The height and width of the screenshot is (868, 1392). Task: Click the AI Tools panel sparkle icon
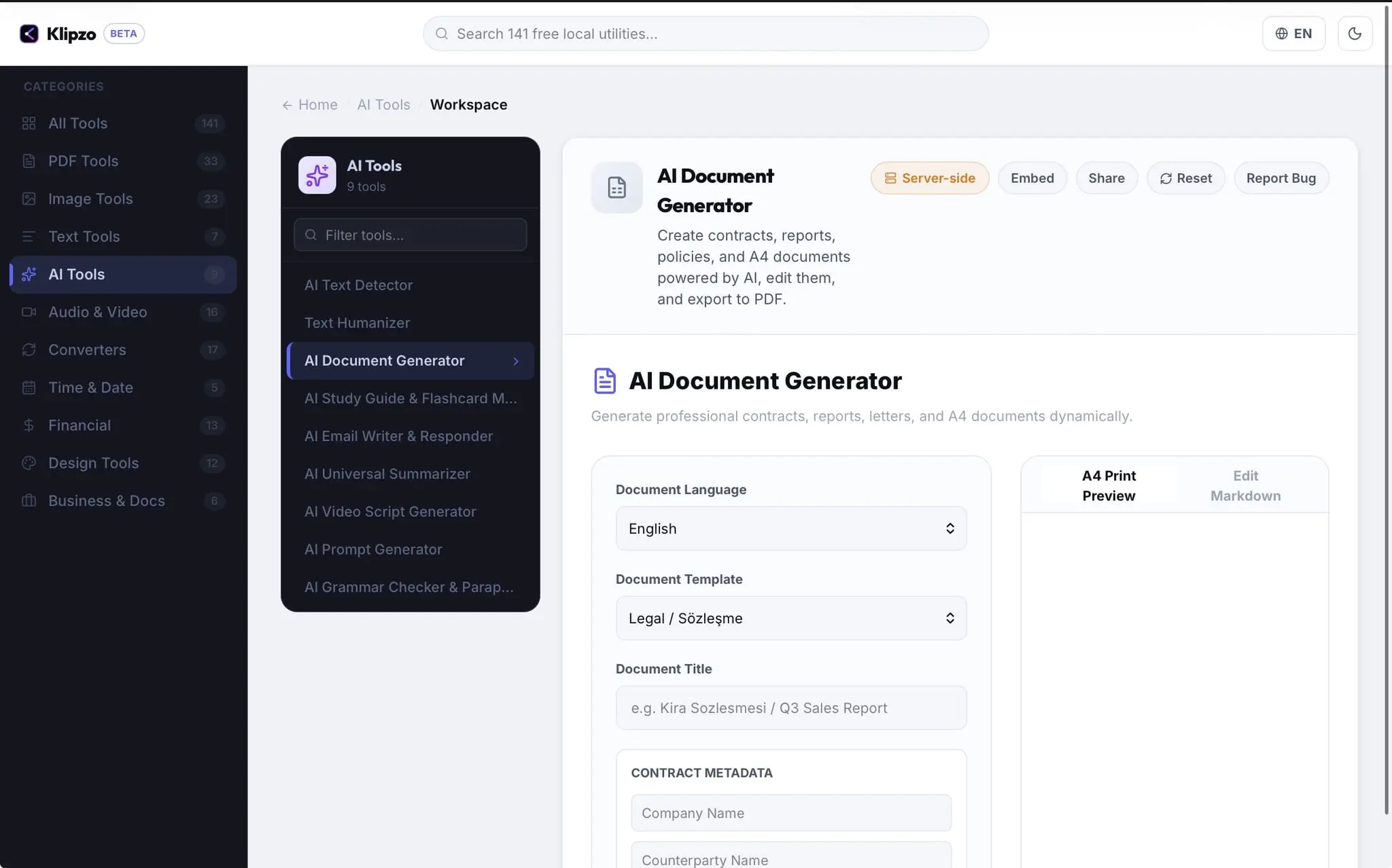[x=317, y=175]
